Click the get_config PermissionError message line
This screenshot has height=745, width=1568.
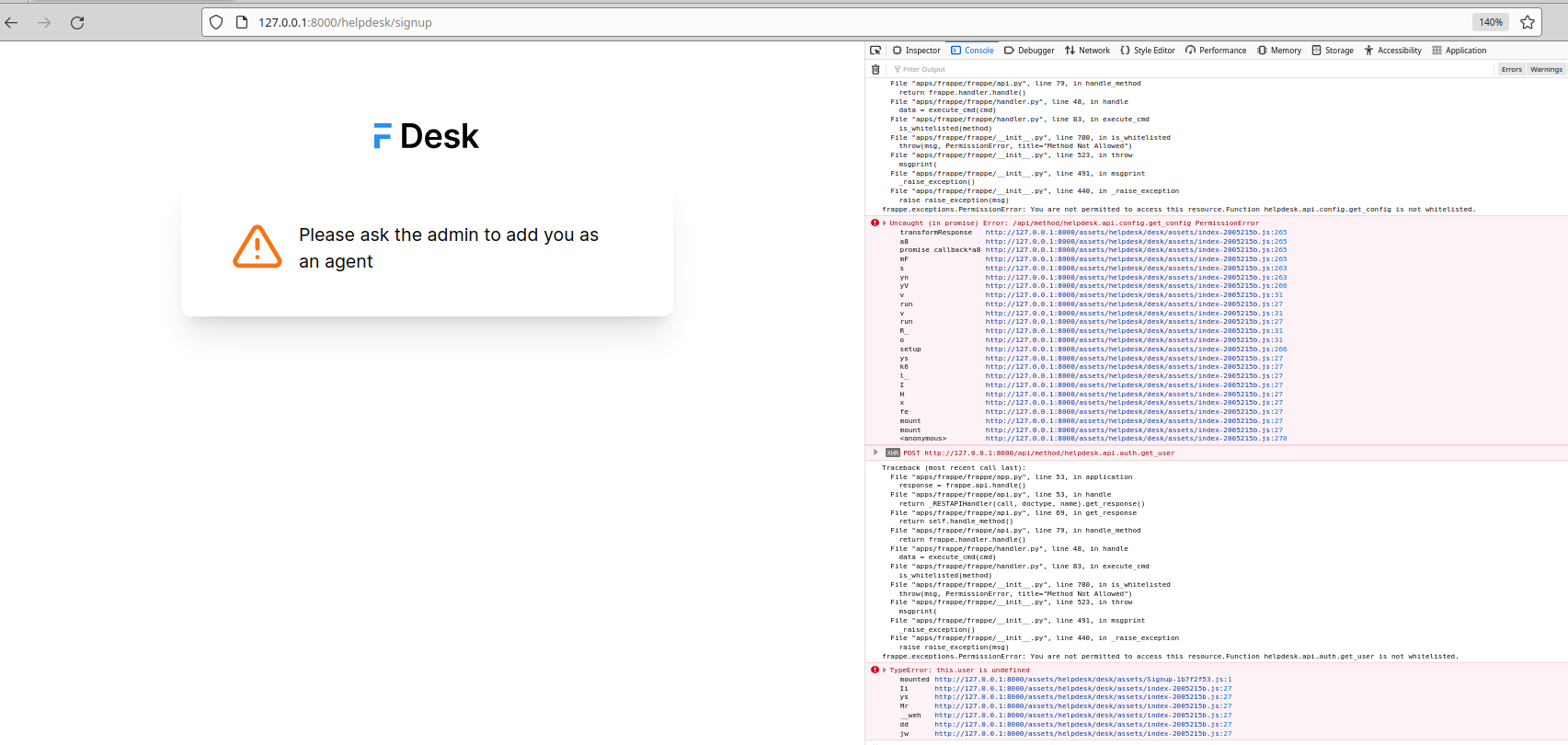(1179, 210)
